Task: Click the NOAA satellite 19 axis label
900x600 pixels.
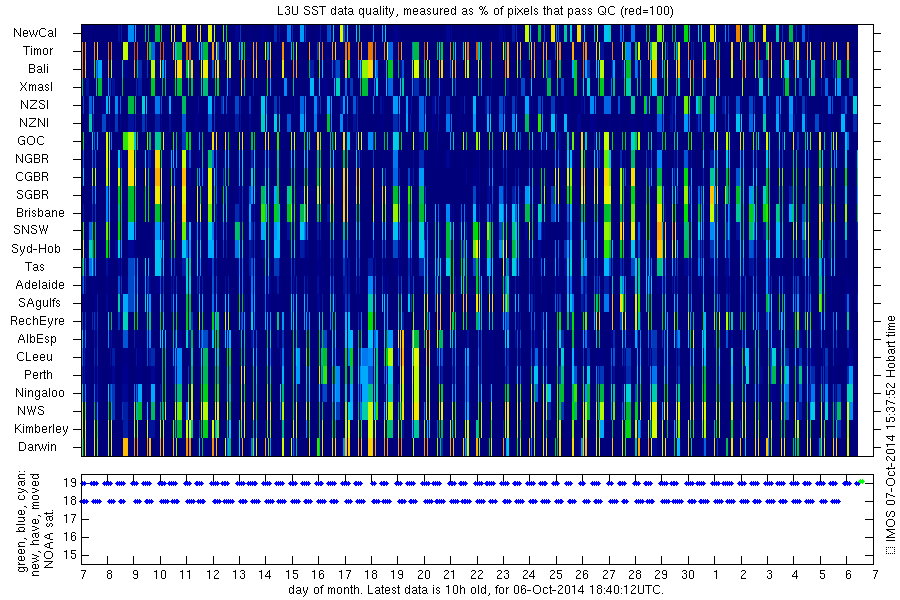Action: point(70,483)
